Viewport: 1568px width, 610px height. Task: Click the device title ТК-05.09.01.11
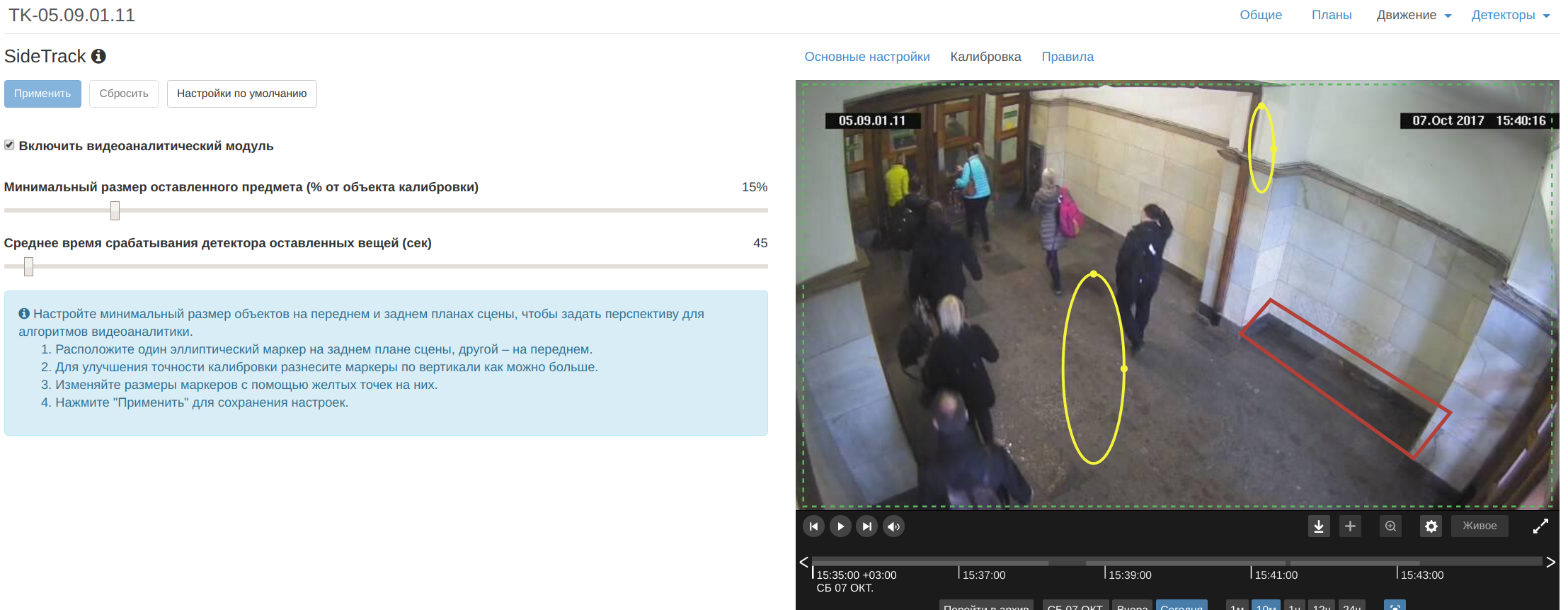click(71, 15)
